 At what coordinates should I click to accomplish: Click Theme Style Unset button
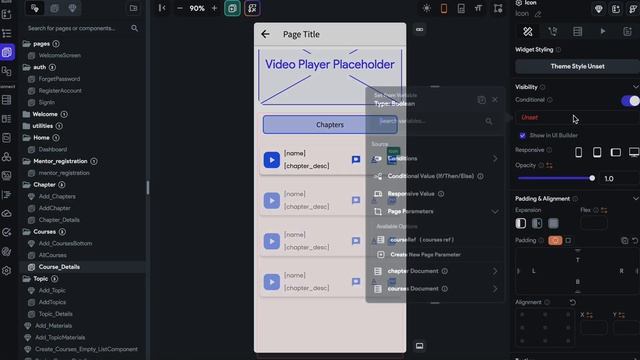(x=577, y=67)
